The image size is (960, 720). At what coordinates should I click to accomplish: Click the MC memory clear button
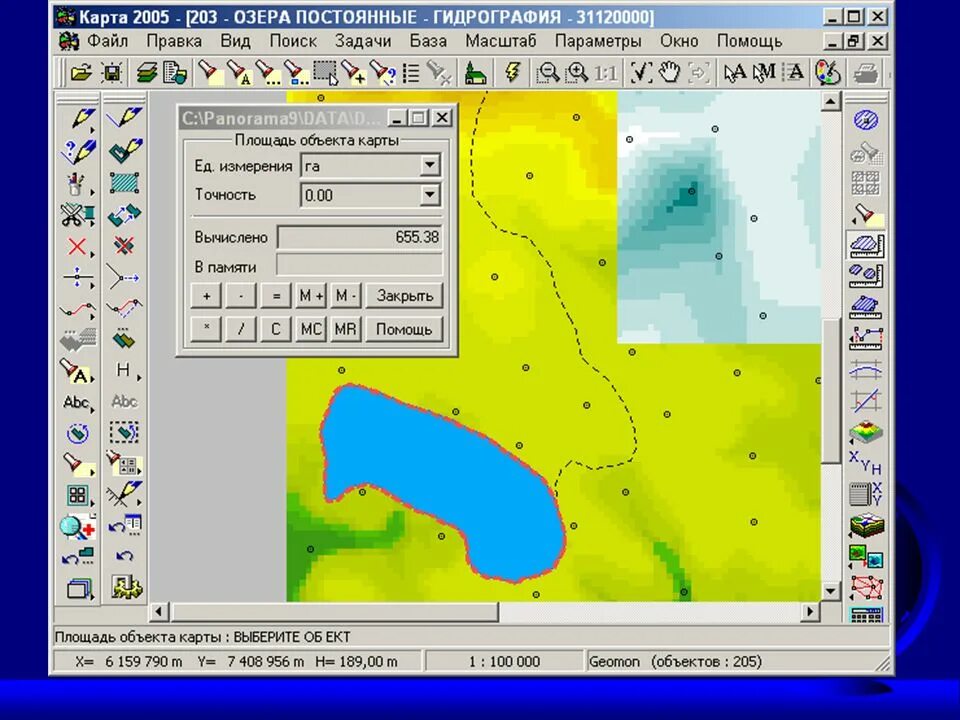311,329
